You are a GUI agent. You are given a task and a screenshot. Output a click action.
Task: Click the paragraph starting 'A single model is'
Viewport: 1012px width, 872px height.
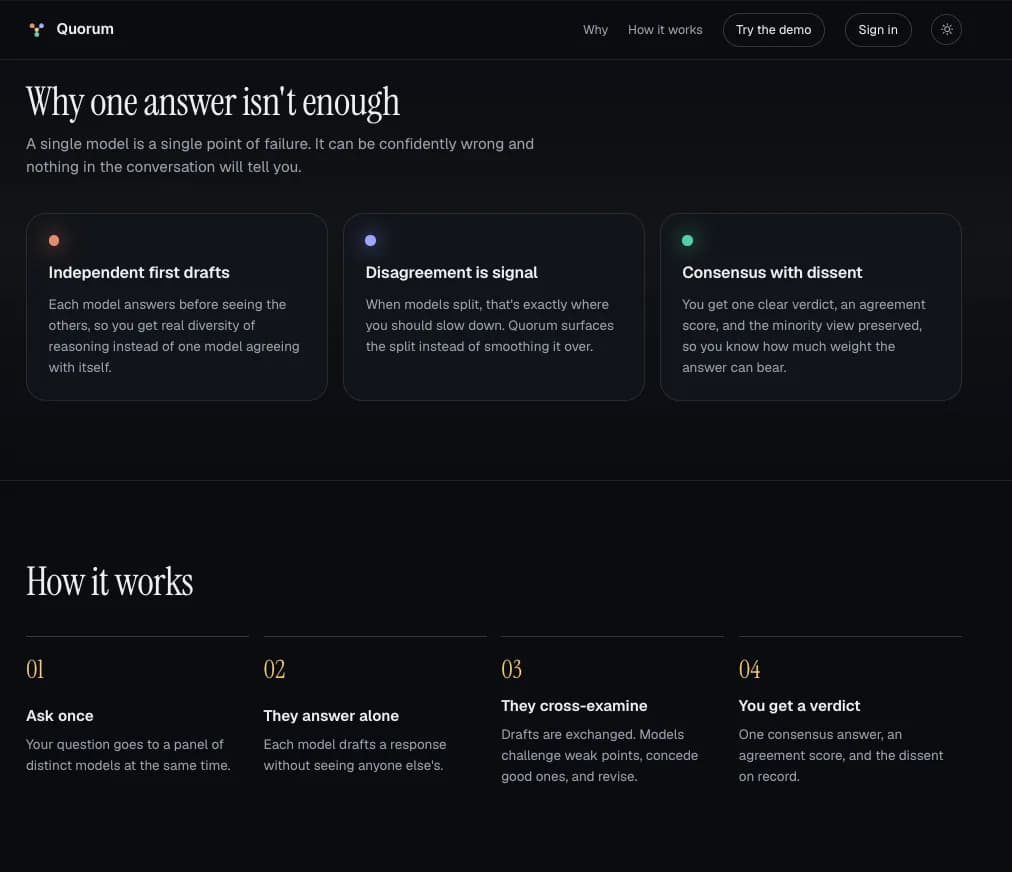280,156
